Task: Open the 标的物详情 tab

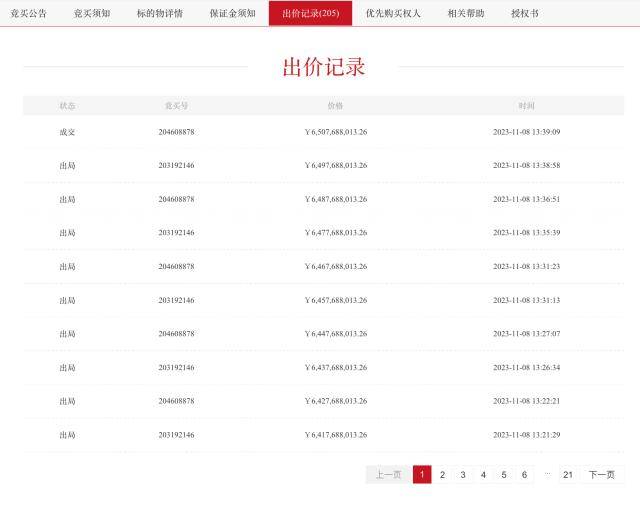Action: tap(160, 14)
